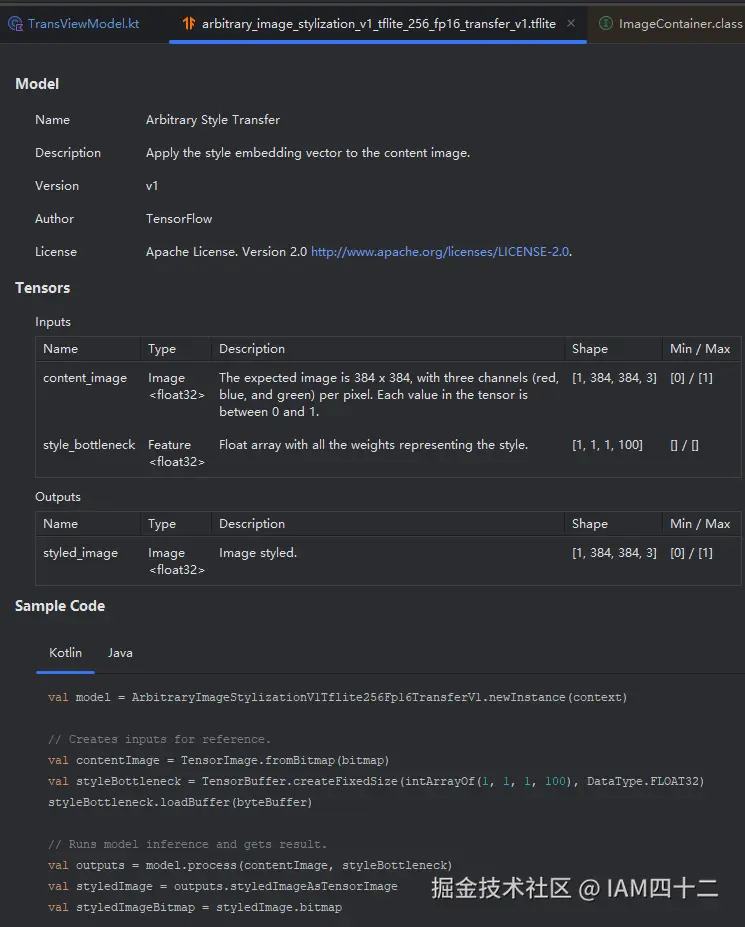Click the model.process code line
Viewport: 745px width, 927px height.
click(250, 865)
